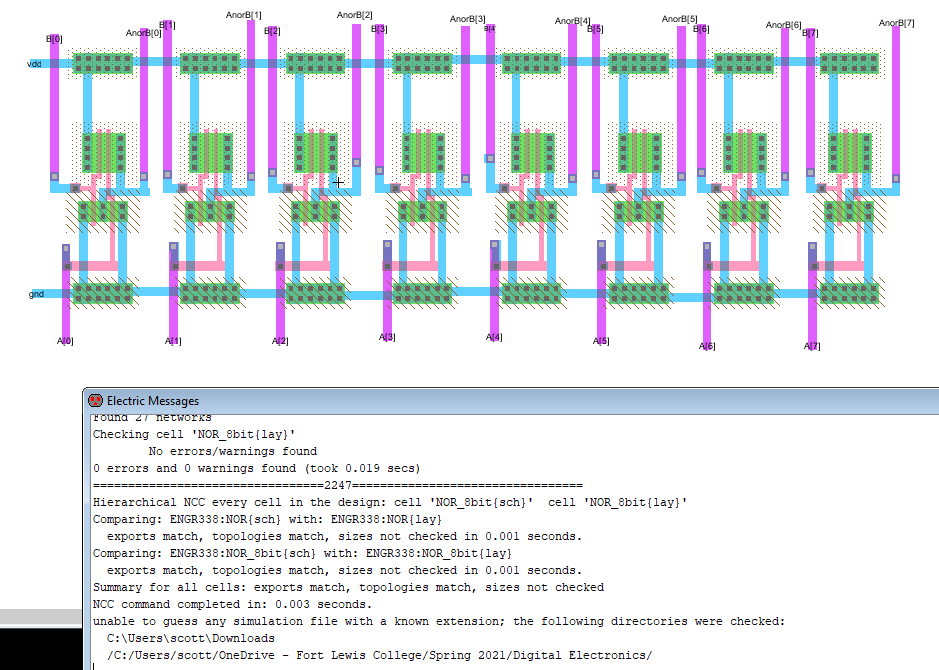Image resolution: width=939 pixels, height=670 pixels.
Task: Click the "unable to guess any simulation file" line
Action: click(439, 621)
